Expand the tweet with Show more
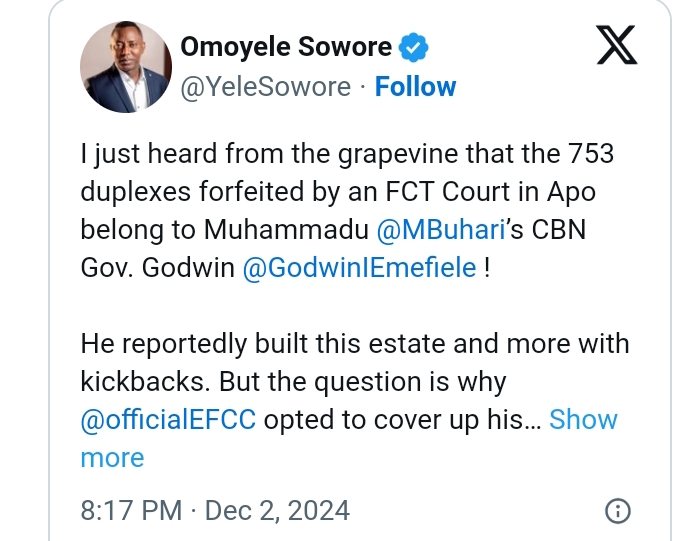695x541 pixels. coord(584,419)
